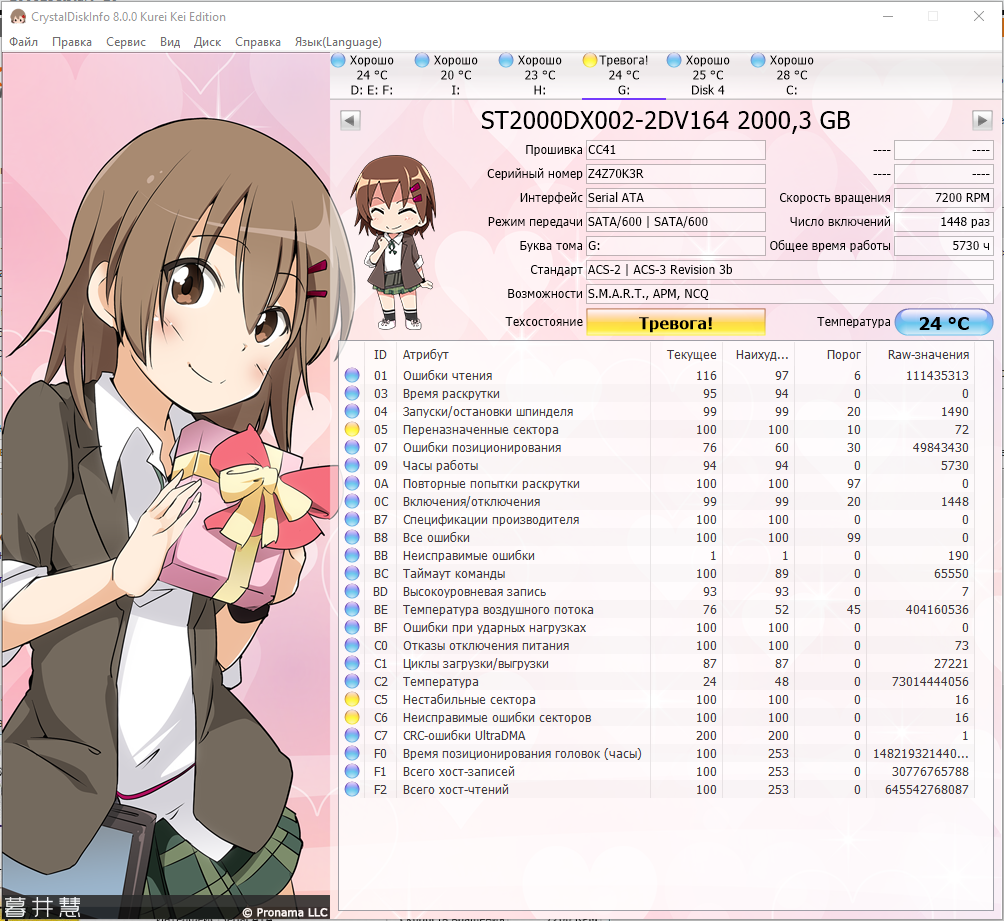The height and width of the screenshot is (921, 1004).
Task: Click raw value 111435313
Action: (937, 375)
